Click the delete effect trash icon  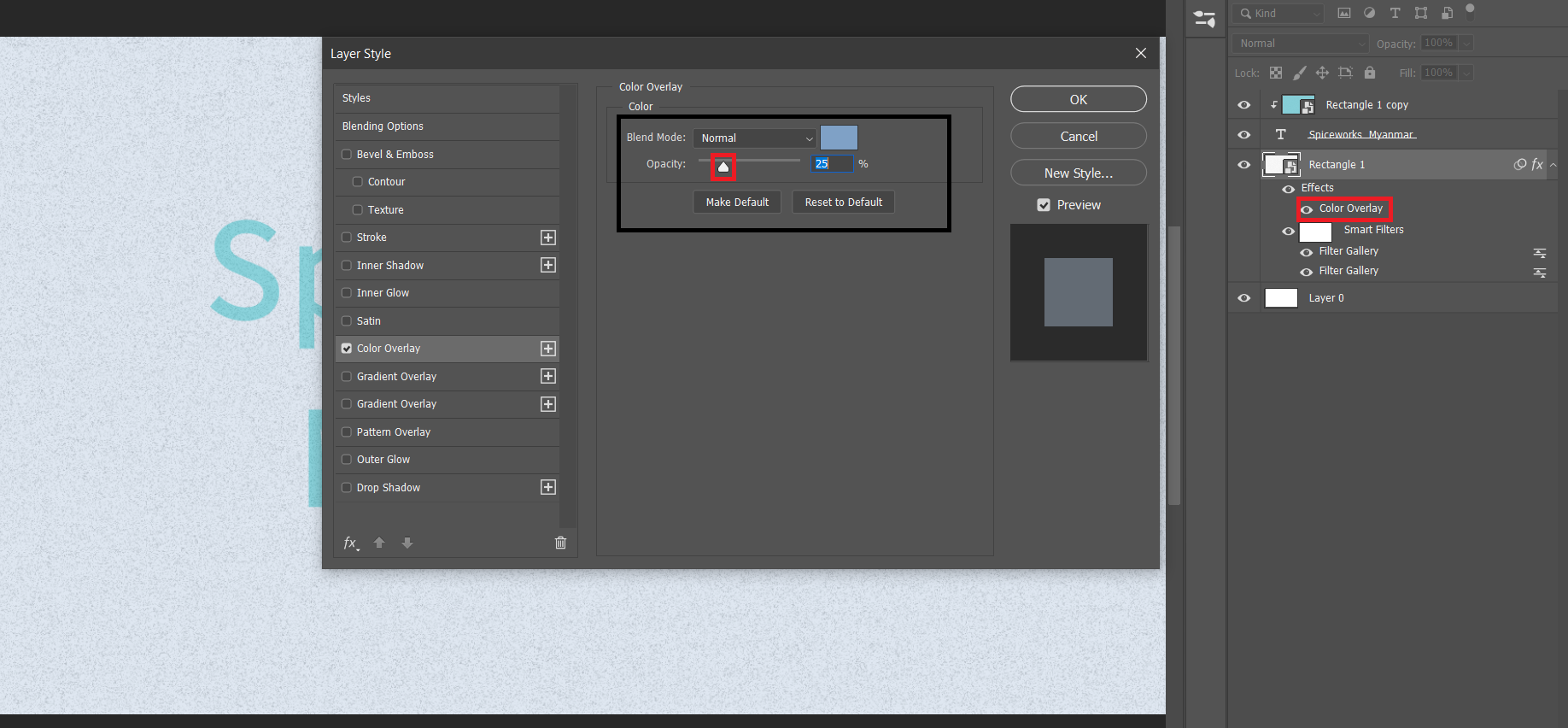[x=560, y=543]
